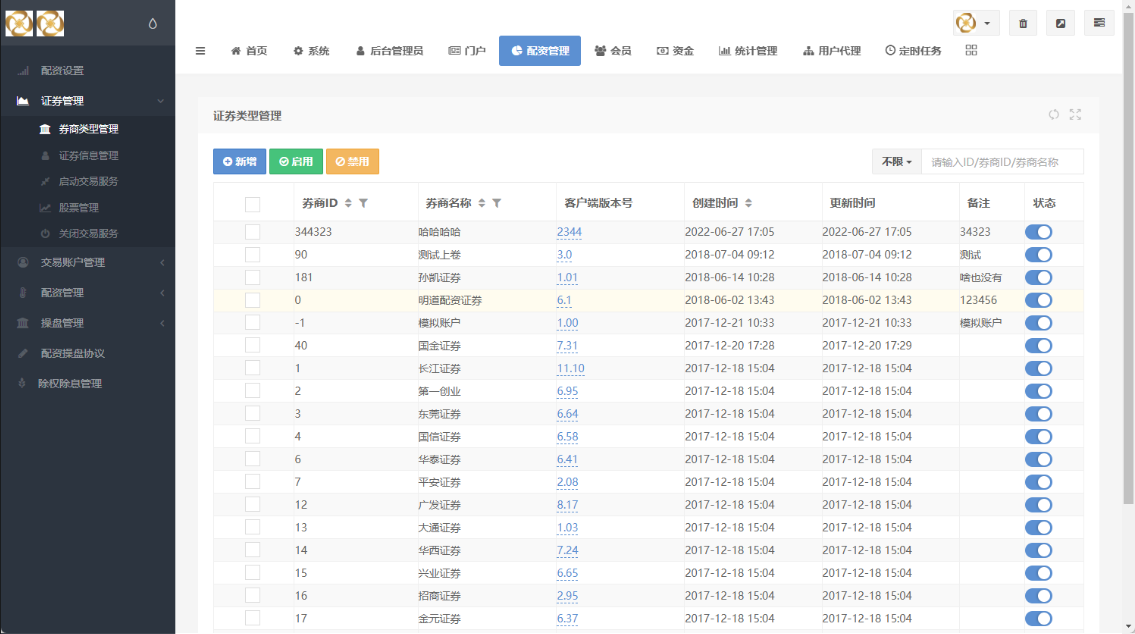Open 股票管理 in the sidebar
This screenshot has width=1135, height=634.
click(x=88, y=207)
